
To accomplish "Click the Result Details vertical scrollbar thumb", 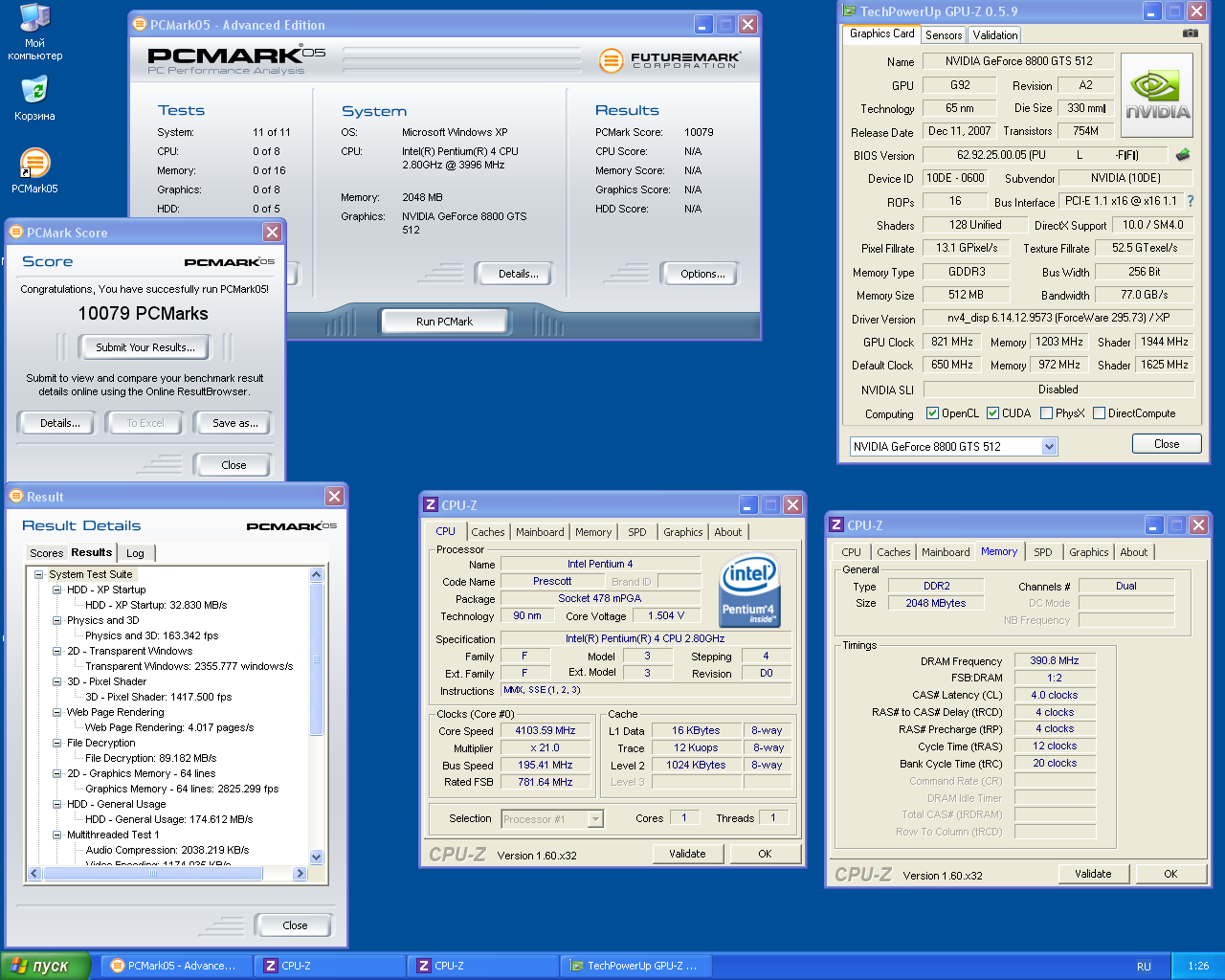I will point(317,660).
